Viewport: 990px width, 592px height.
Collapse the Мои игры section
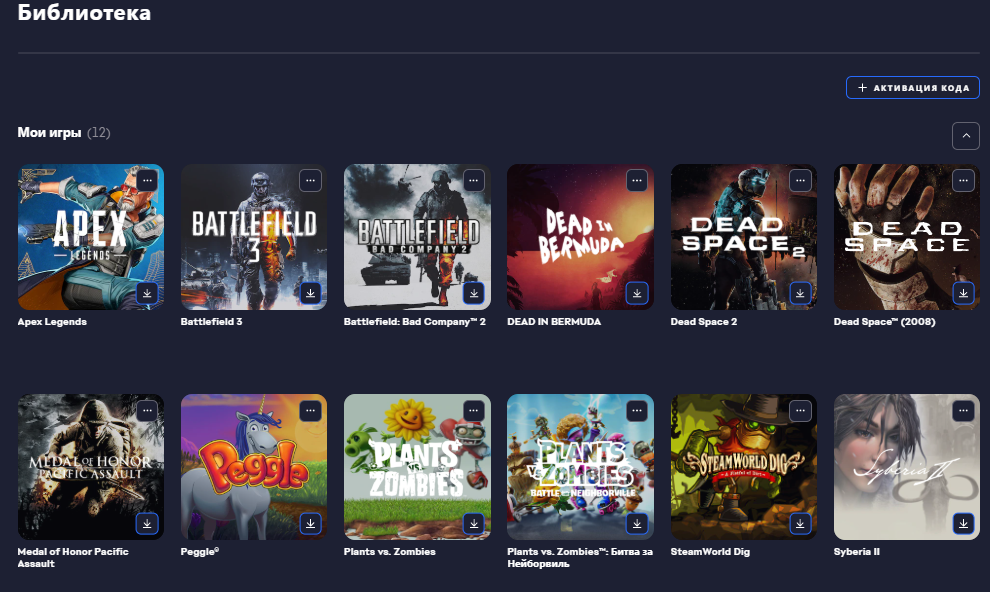[x=966, y=136]
